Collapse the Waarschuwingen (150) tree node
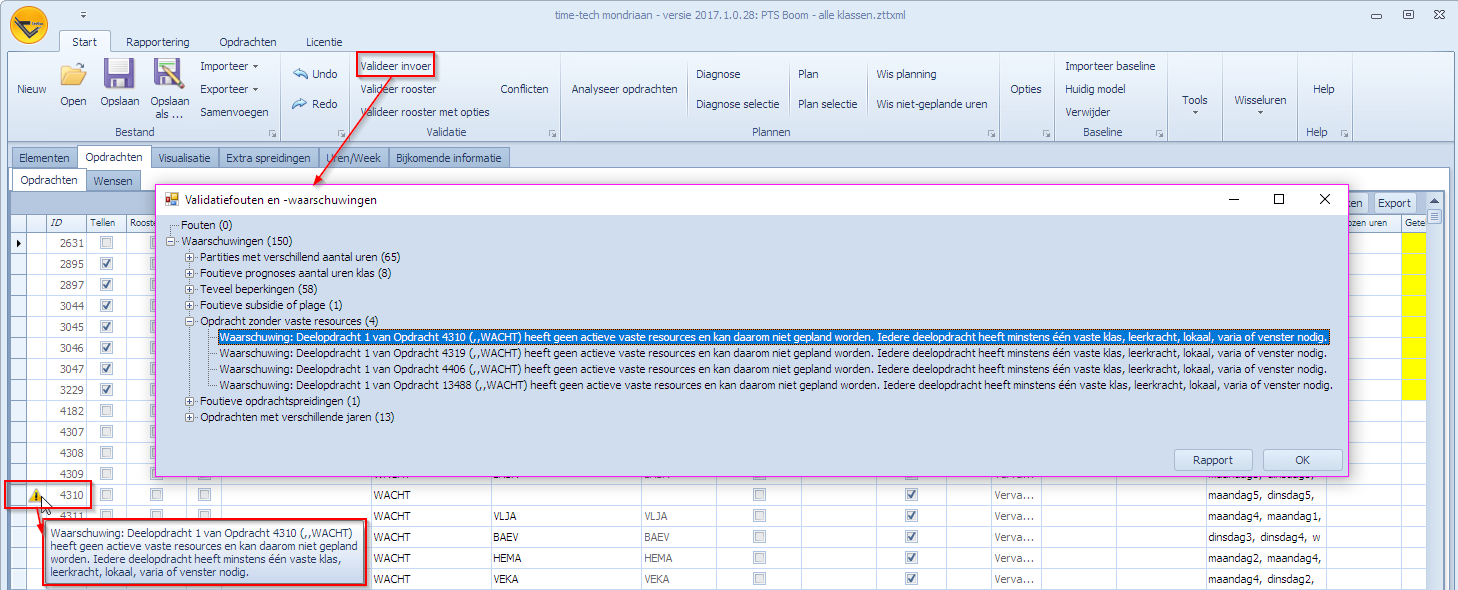The width and height of the screenshot is (1458, 590). (172, 242)
